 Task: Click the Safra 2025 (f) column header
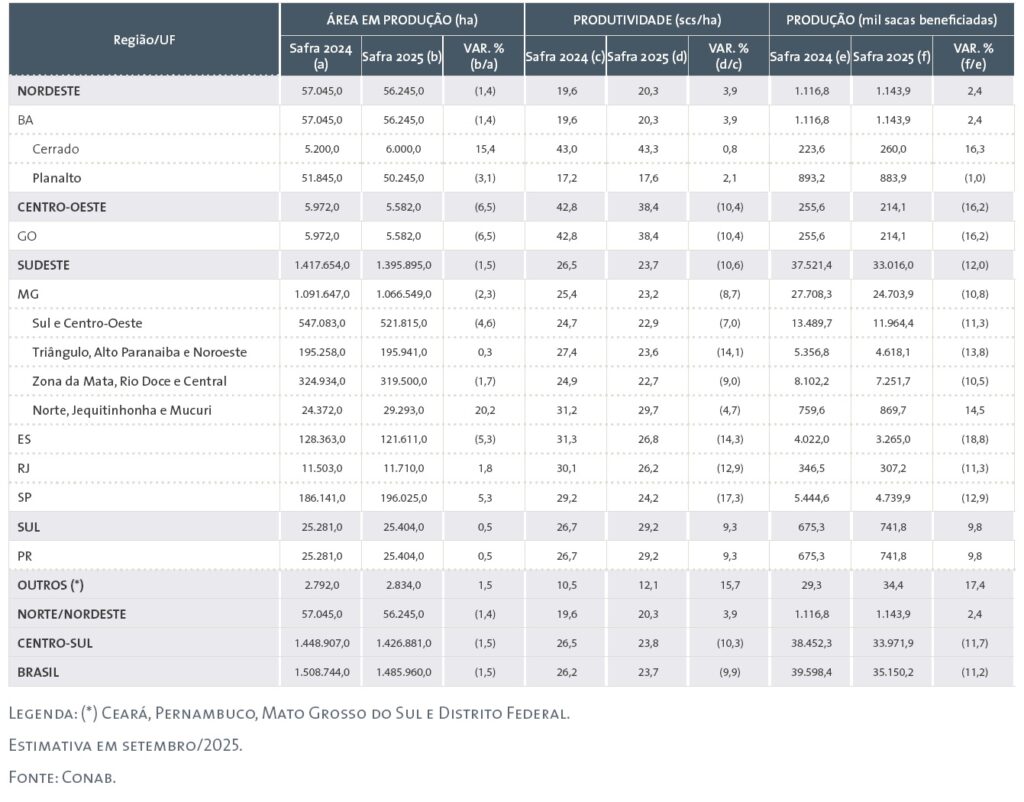891,57
